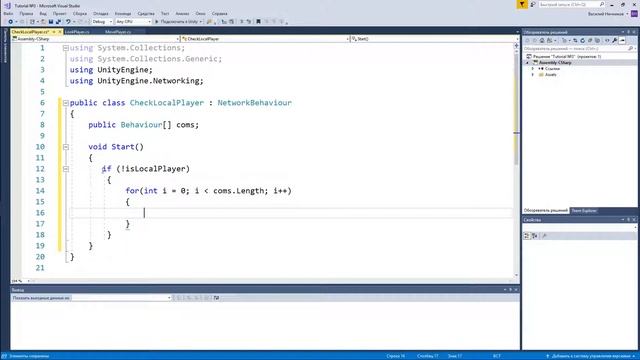Click the account avatar icon
Screen dimensions: 640x360
pos(634,13)
